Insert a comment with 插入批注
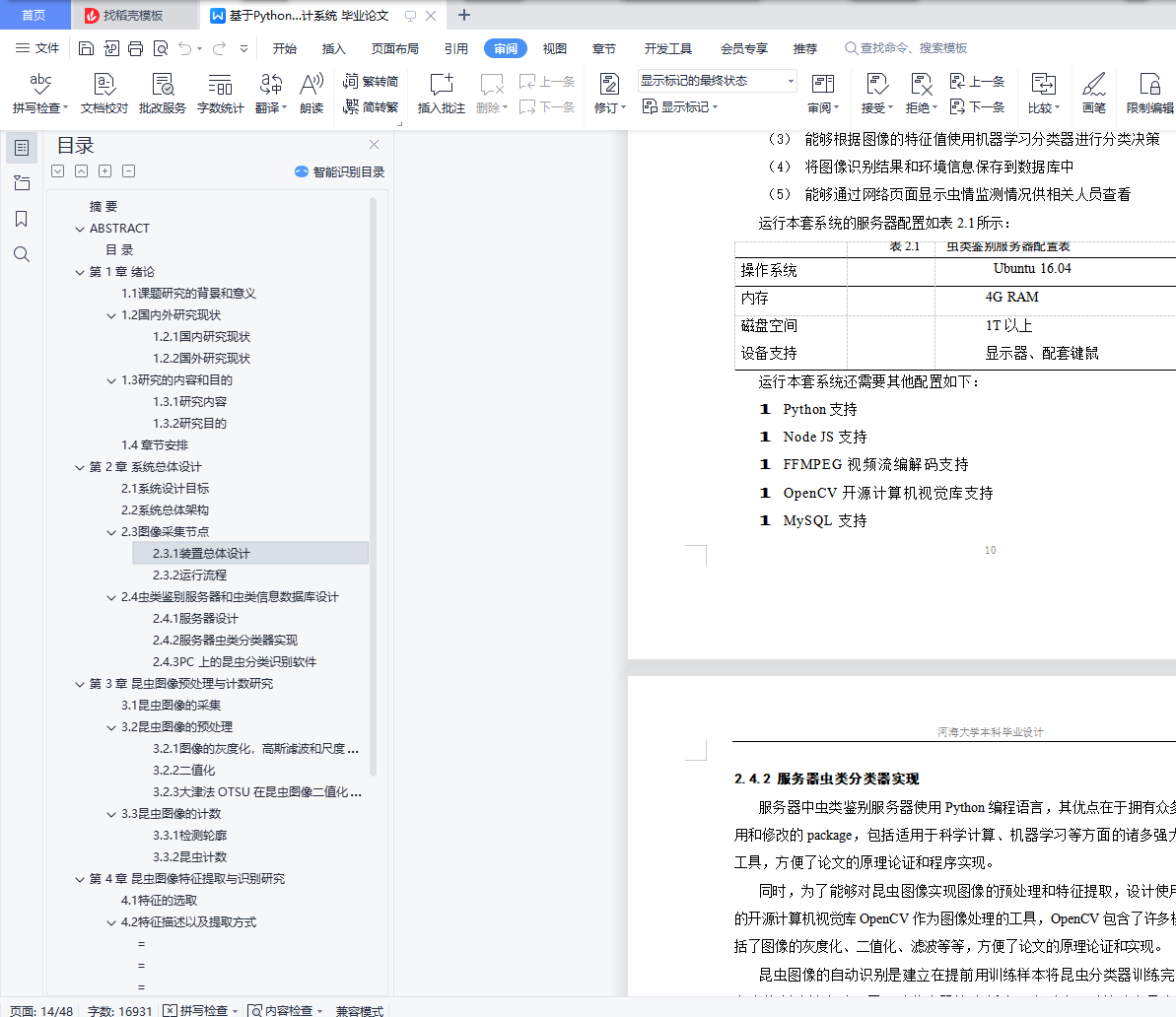 pyautogui.click(x=441, y=94)
